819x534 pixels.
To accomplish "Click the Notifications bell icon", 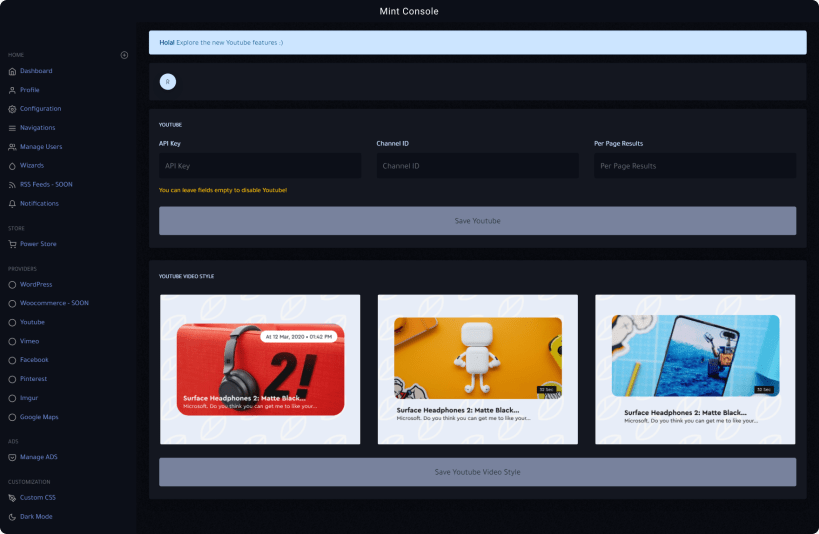I will [x=12, y=204].
